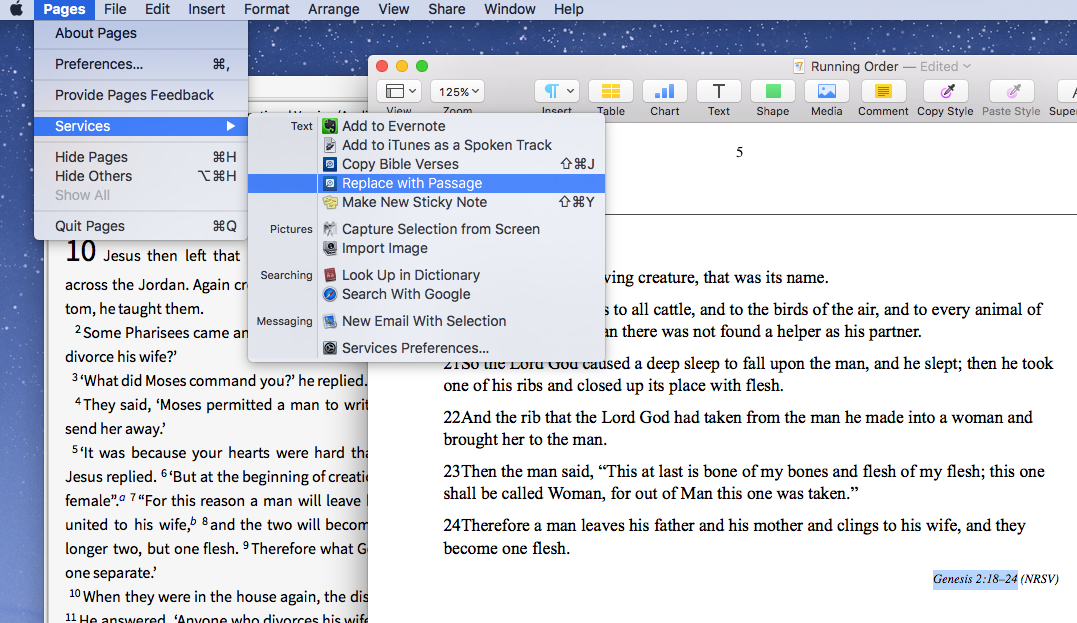Open the View menu in menu bar

click(394, 9)
